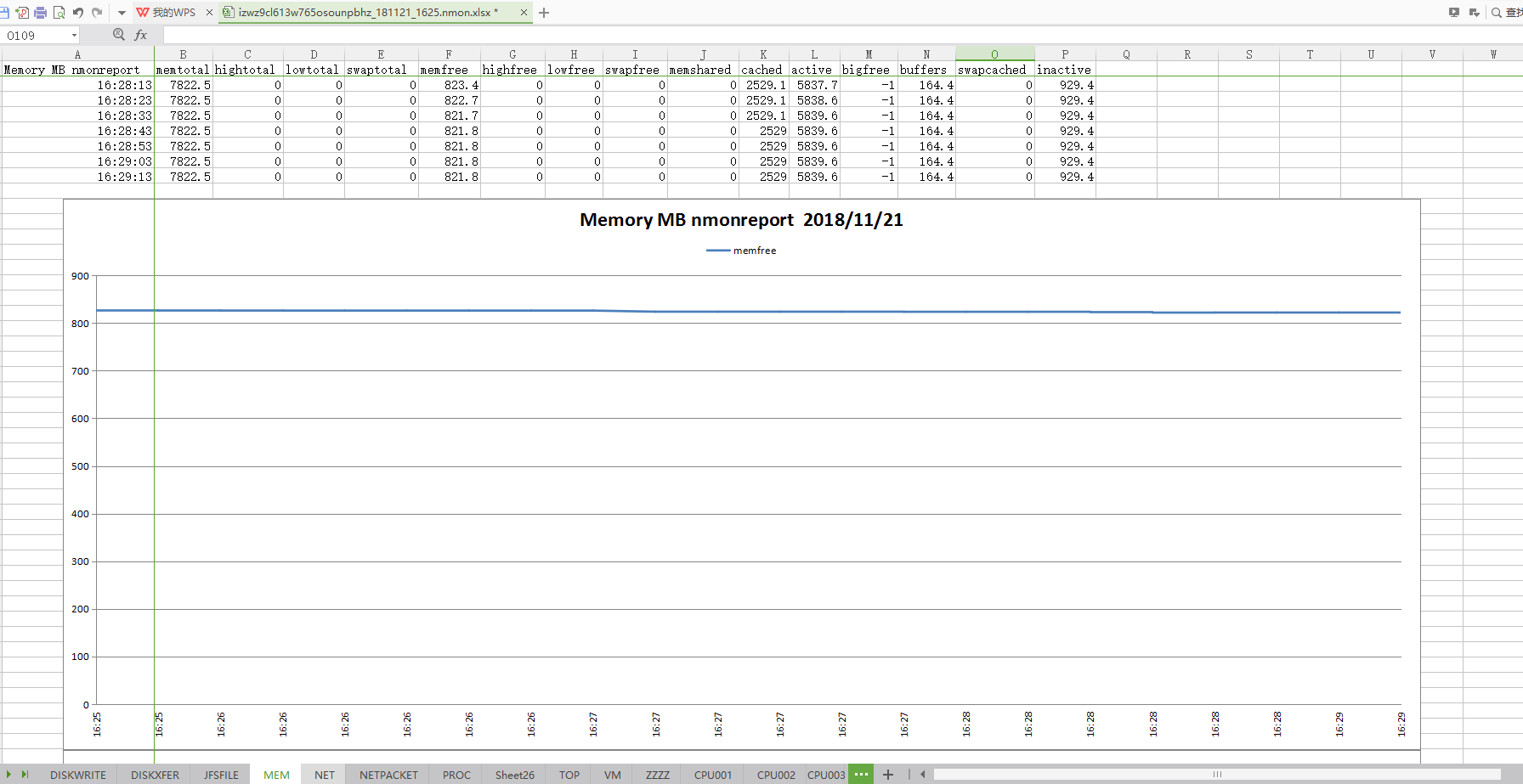Switch to the 我的WPS tab

[x=174, y=12]
